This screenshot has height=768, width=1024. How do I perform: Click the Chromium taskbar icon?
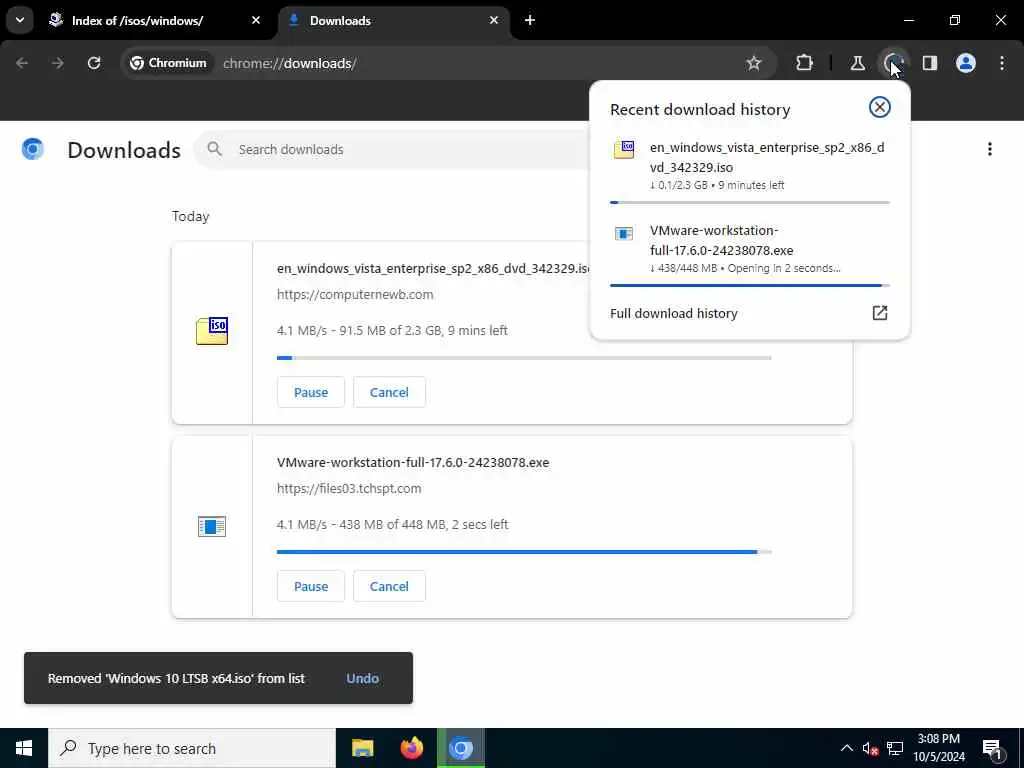click(460, 748)
